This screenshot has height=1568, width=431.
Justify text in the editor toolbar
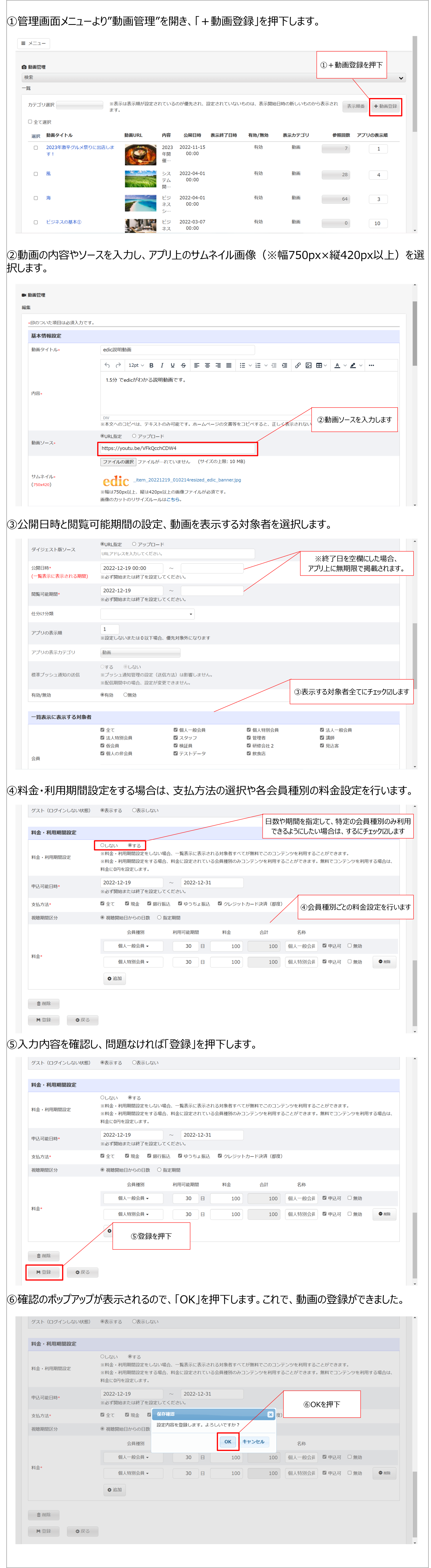pyautogui.click(x=229, y=365)
